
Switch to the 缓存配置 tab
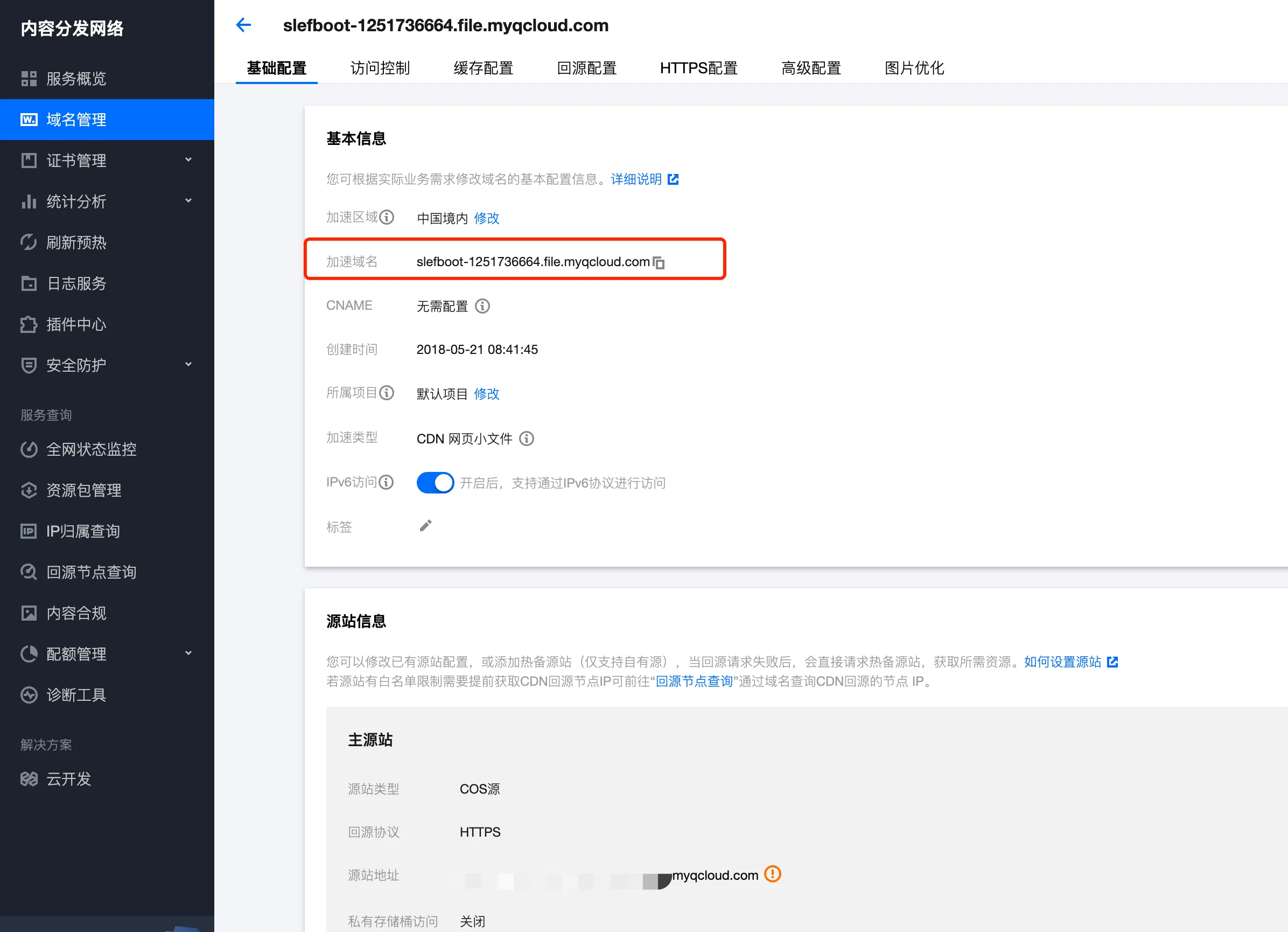tap(484, 68)
